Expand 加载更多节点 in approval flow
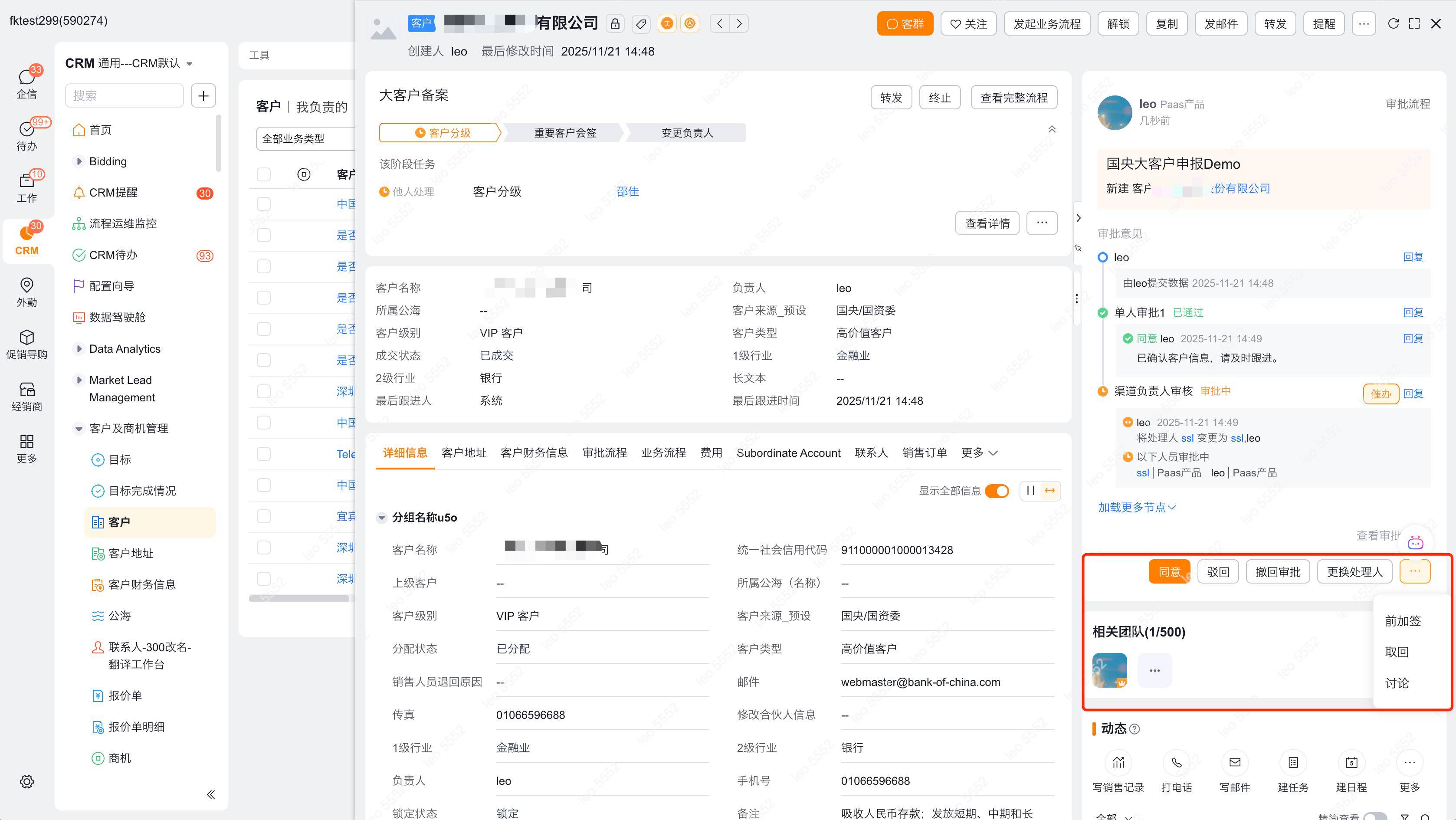The width and height of the screenshot is (1456, 820). tap(1136, 508)
